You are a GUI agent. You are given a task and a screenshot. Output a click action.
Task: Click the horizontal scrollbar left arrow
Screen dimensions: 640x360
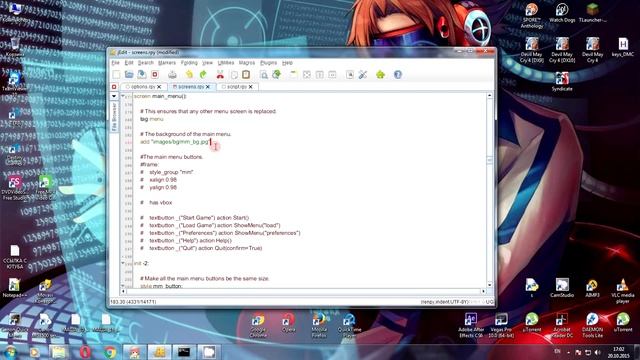click(x=123, y=291)
